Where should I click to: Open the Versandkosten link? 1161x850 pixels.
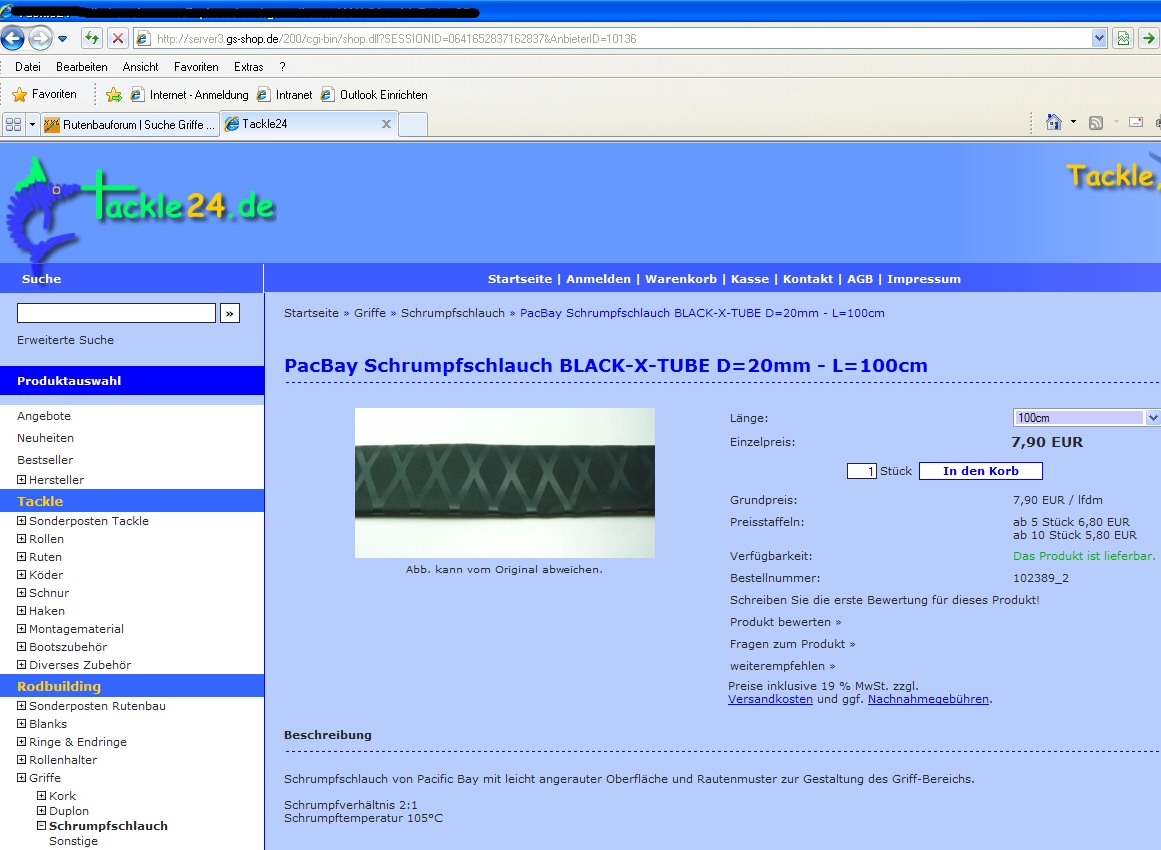tap(770, 700)
